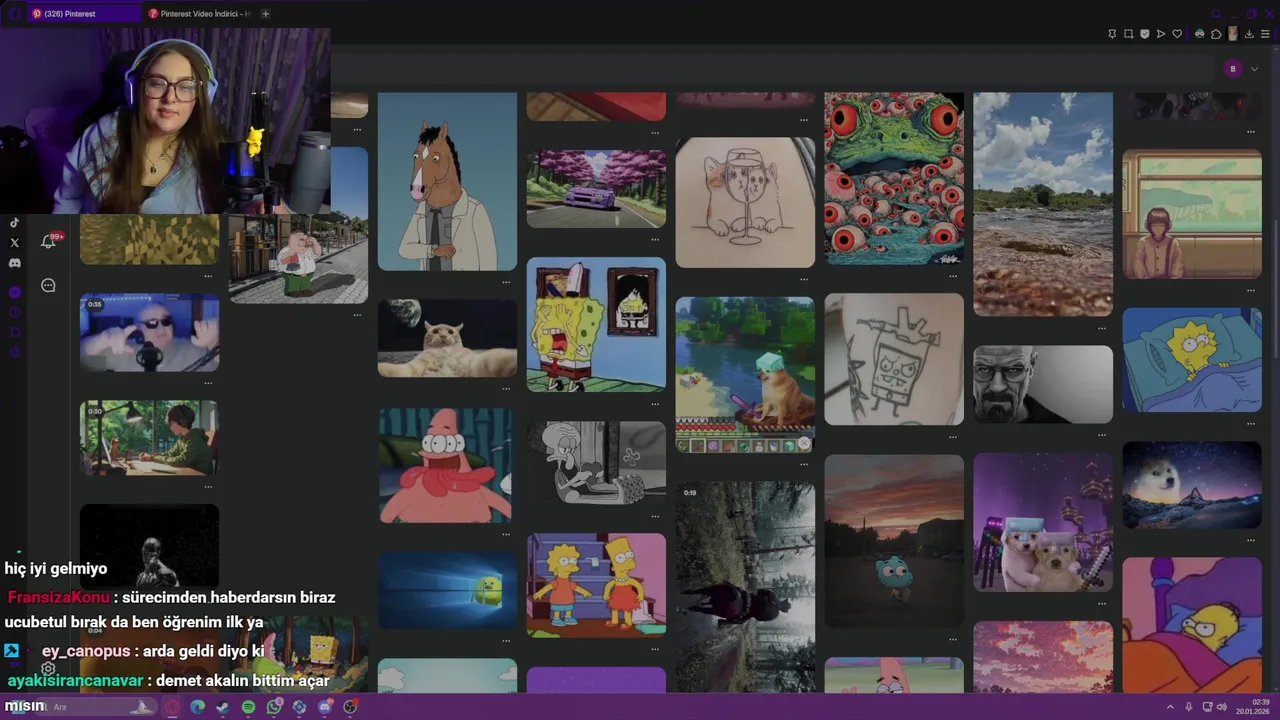This screenshot has width=1280, height=720.
Task: Click the page vertical scrollbar thumb
Action: point(1275,287)
